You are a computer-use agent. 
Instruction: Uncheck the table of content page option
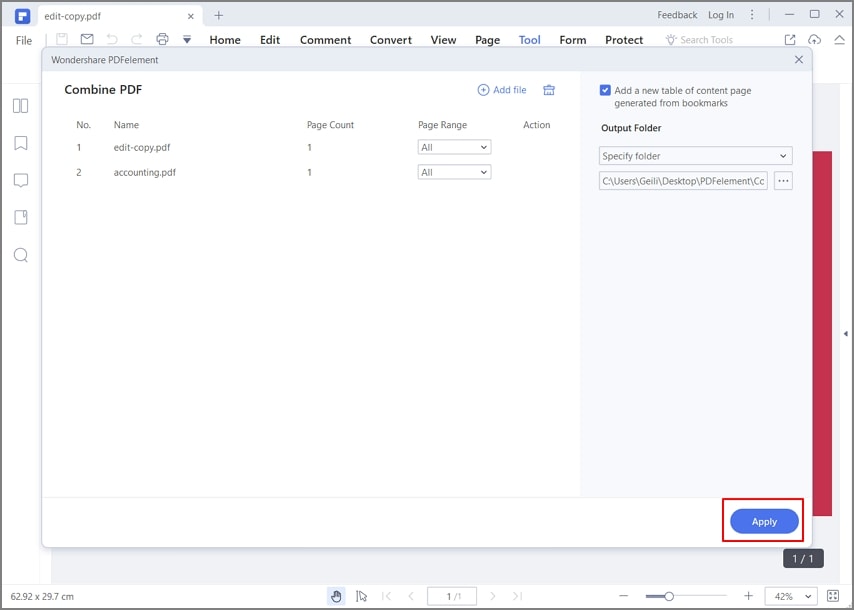coord(605,90)
